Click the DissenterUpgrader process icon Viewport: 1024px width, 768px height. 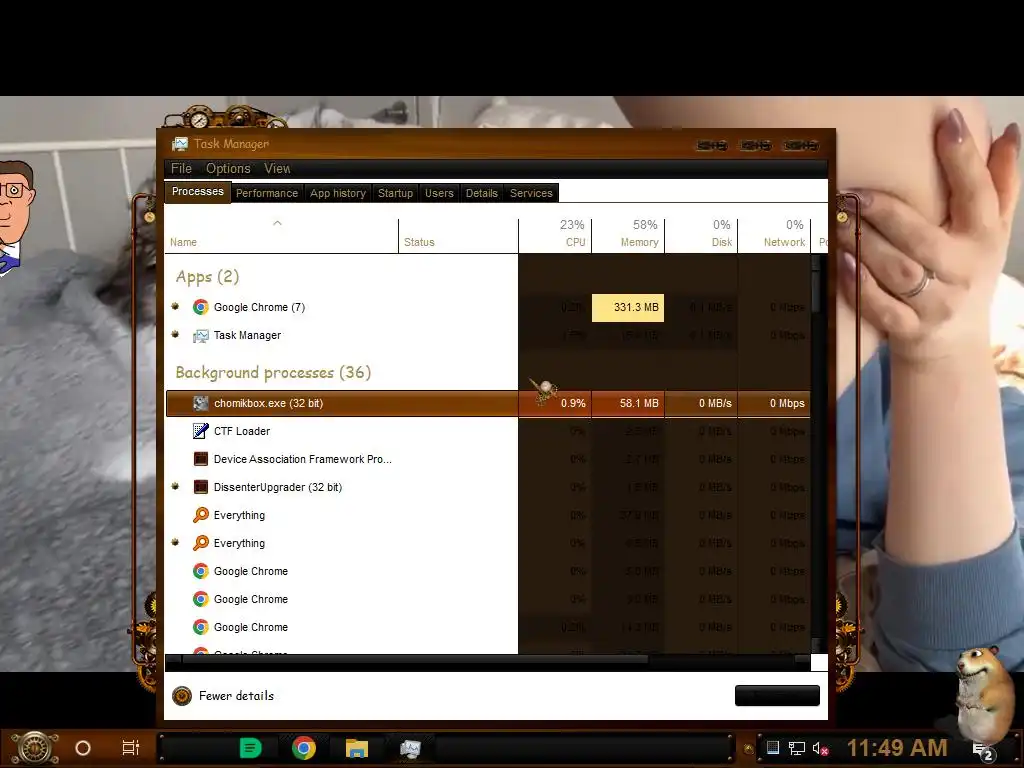[x=200, y=487]
